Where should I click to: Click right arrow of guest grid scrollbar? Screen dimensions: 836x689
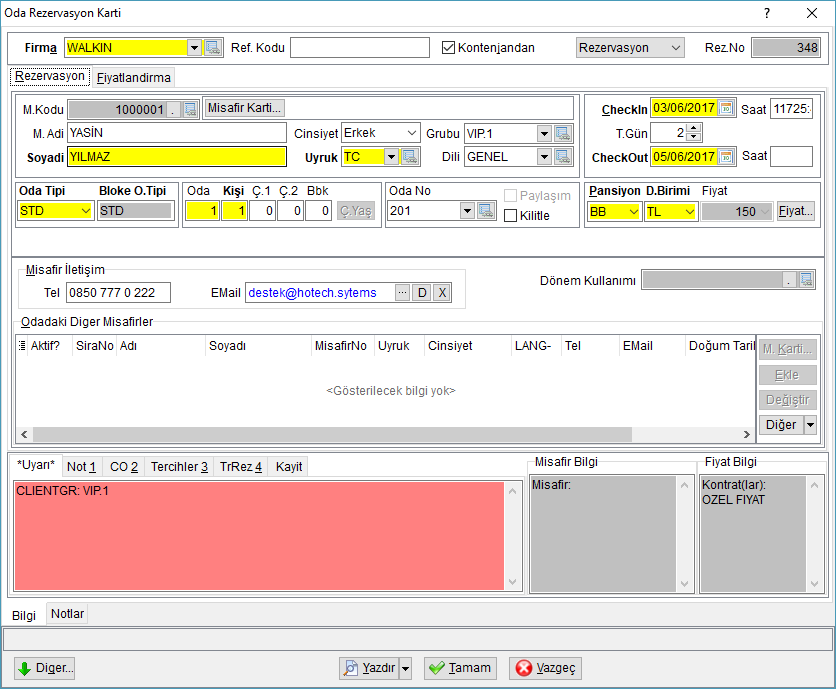[746, 435]
